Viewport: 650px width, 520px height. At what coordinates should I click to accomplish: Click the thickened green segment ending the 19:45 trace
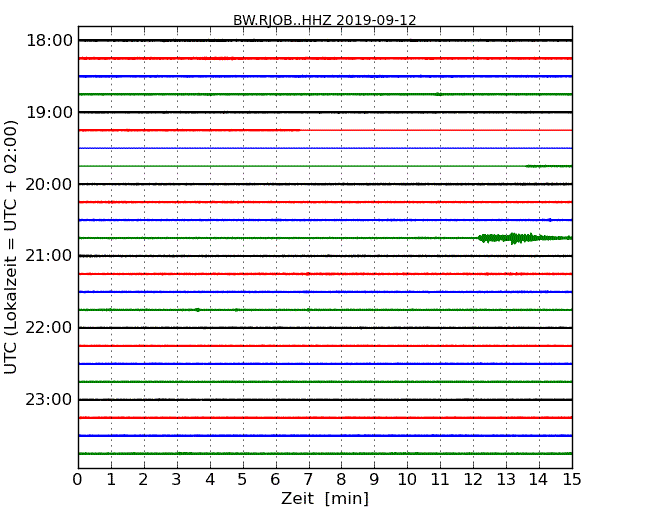tap(548, 166)
